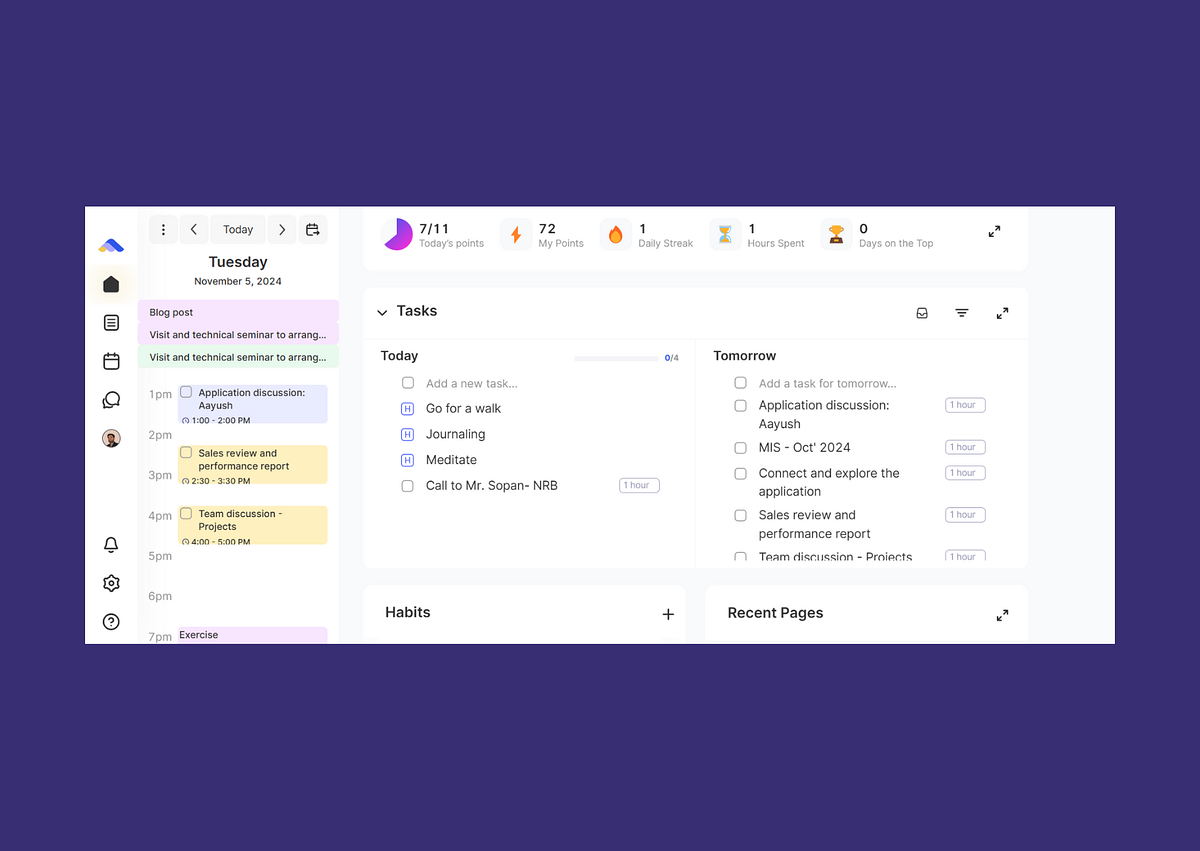The width and height of the screenshot is (1200, 851).
Task: Check tomorrow's Application discussion: Aayush task
Action: (740, 406)
